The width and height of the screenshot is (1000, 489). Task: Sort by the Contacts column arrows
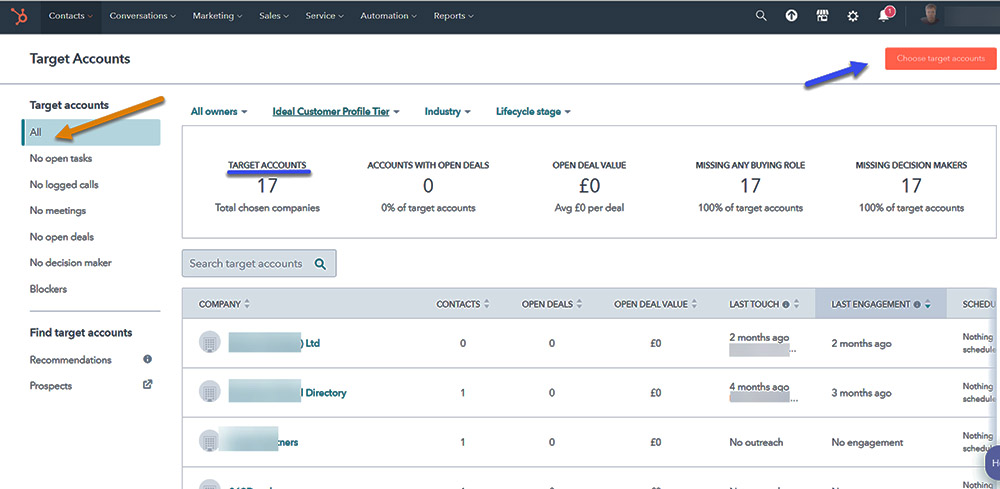pos(487,304)
